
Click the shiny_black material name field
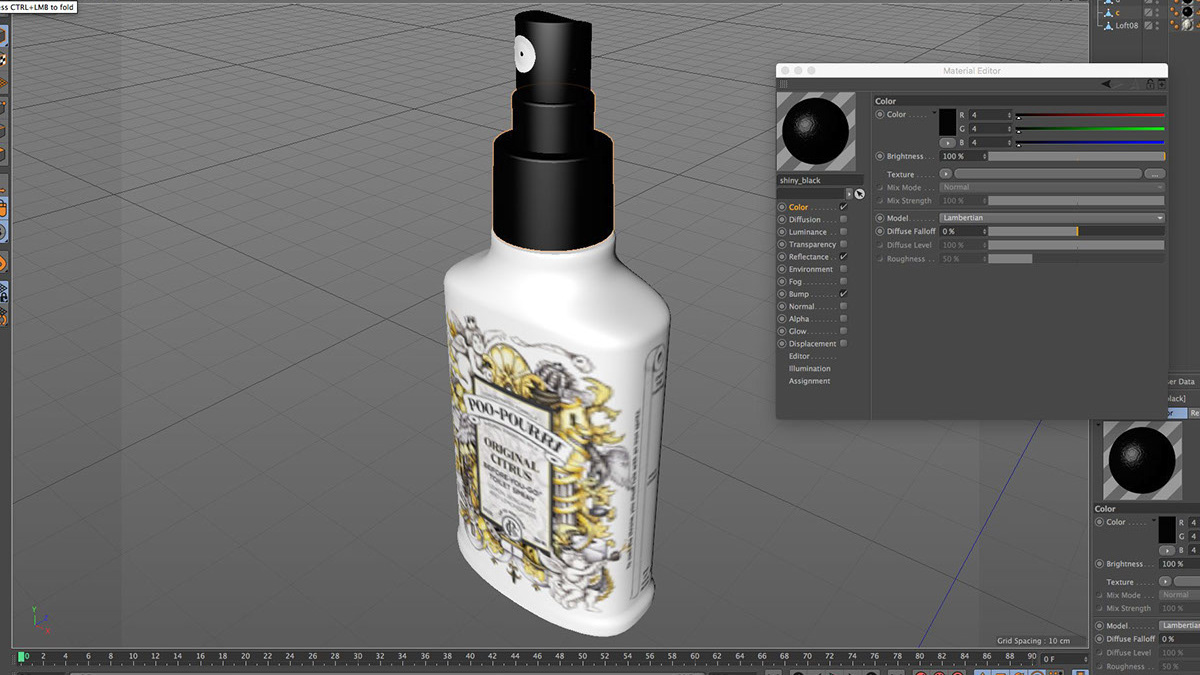pyautogui.click(x=820, y=180)
